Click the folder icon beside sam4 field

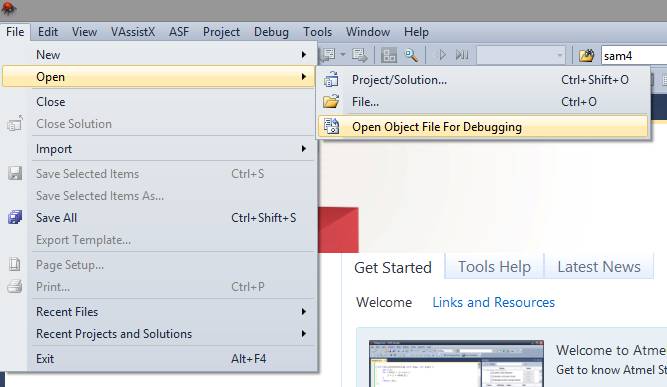[586, 55]
